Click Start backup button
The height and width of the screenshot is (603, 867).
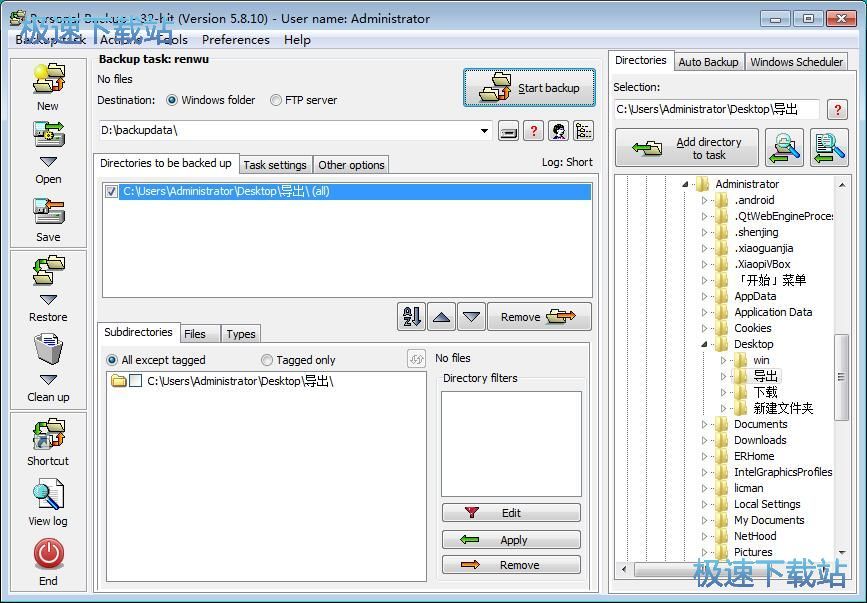coord(529,88)
